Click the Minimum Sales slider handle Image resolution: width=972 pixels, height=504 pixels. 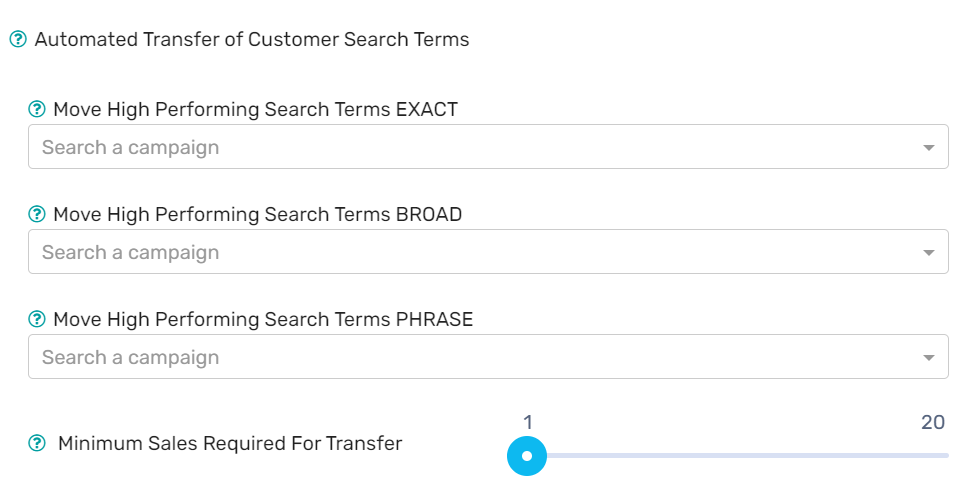click(527, 456)
